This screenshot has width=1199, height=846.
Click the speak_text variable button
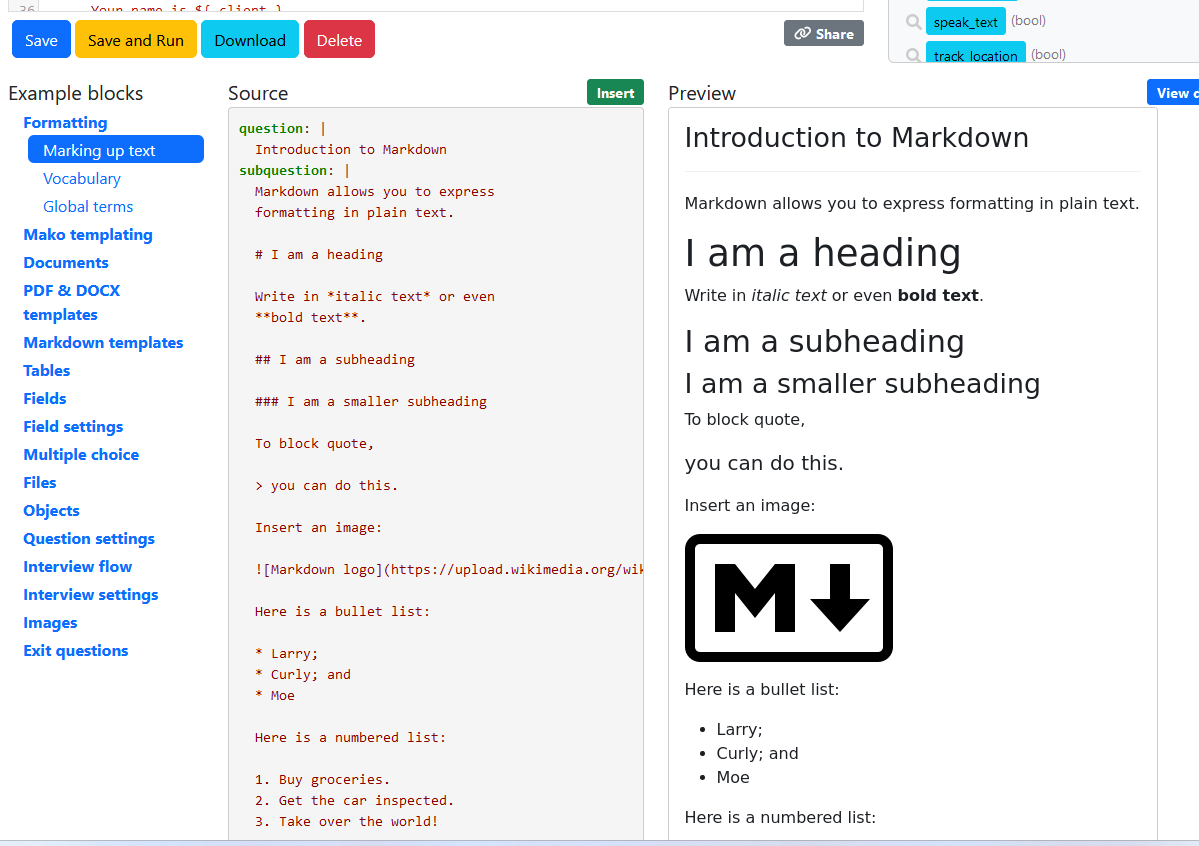click(x=965, y=21)
